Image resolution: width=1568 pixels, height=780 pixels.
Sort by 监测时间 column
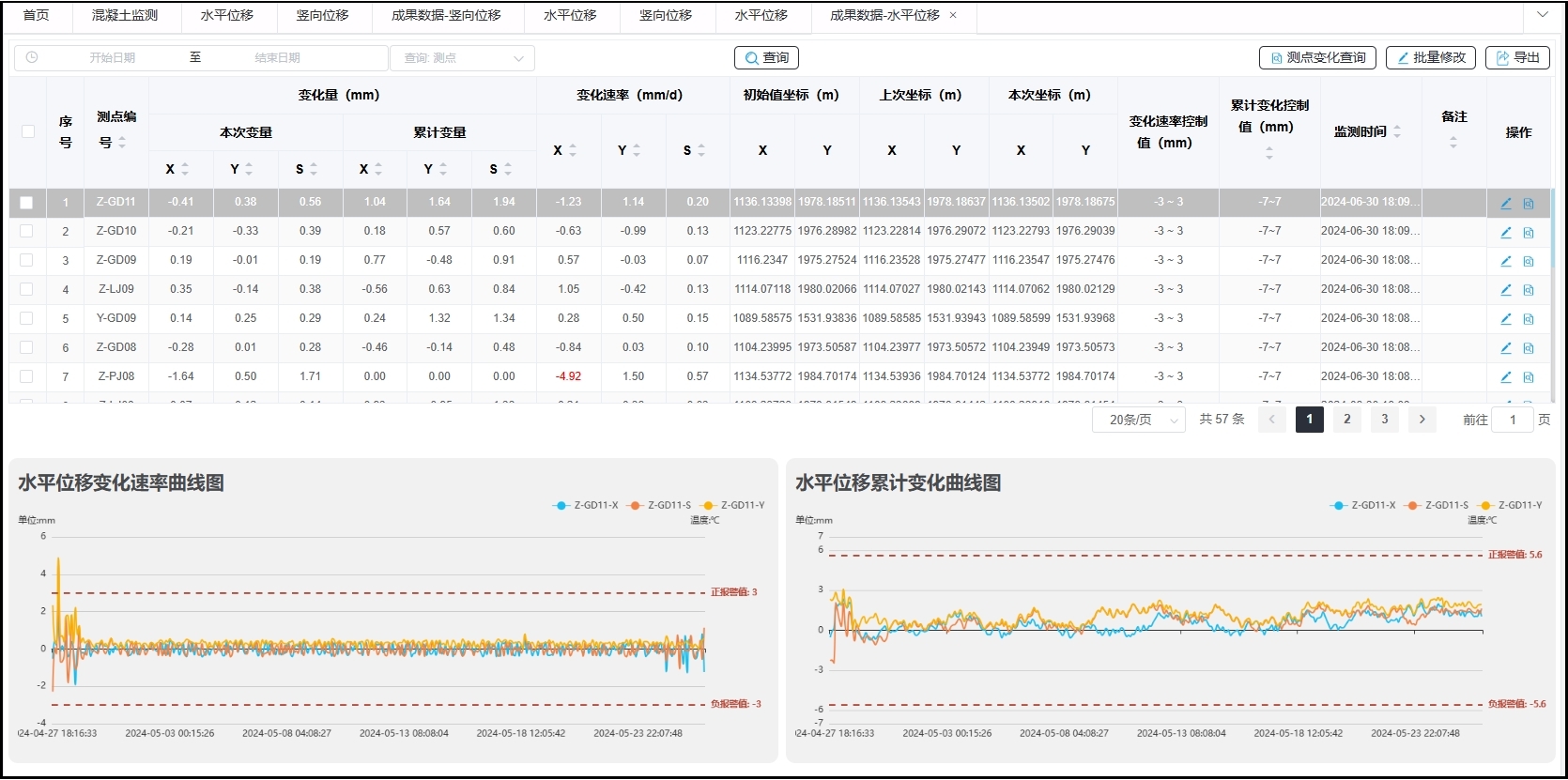coord(1397,131)
